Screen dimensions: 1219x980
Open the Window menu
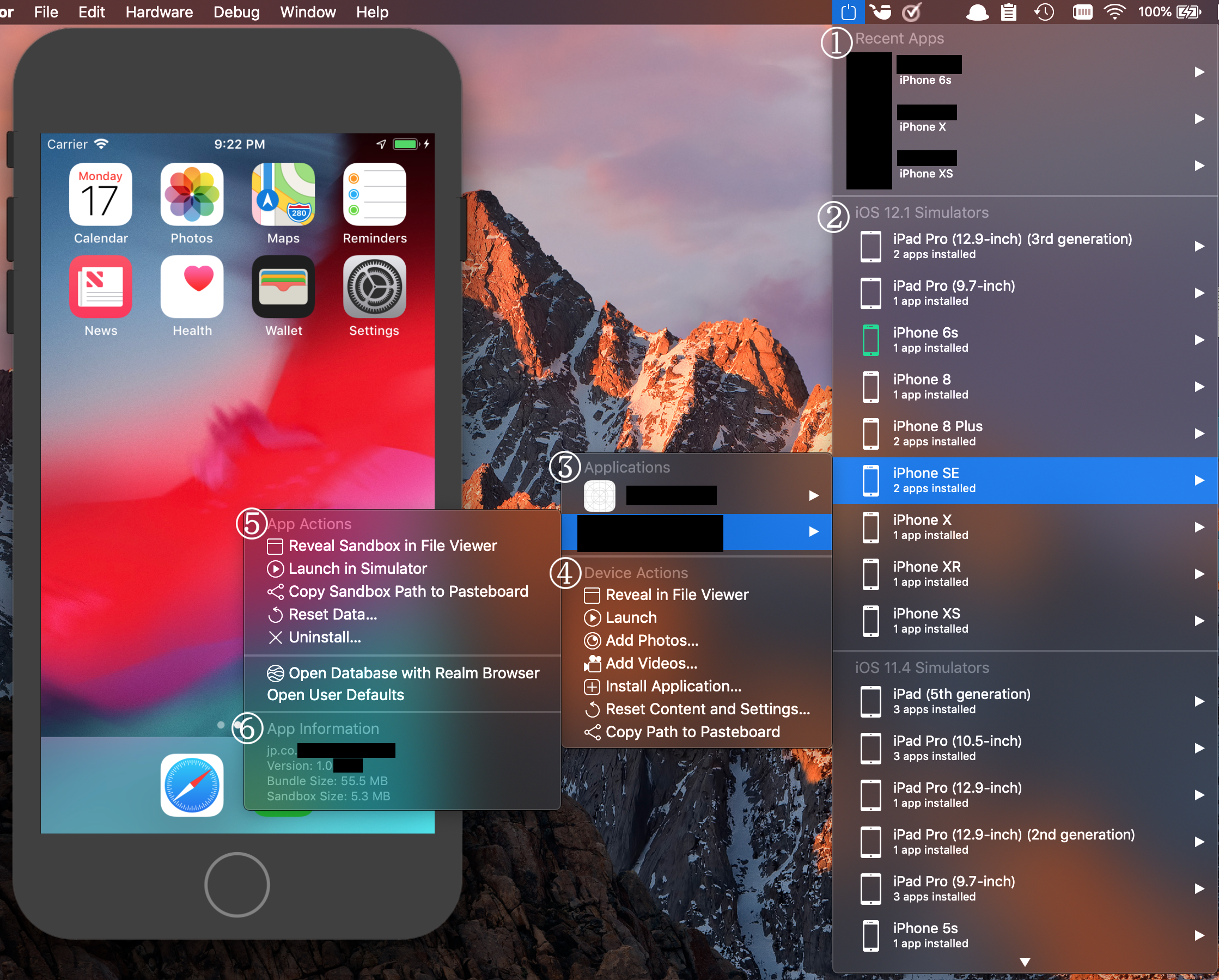coord(308,12)
